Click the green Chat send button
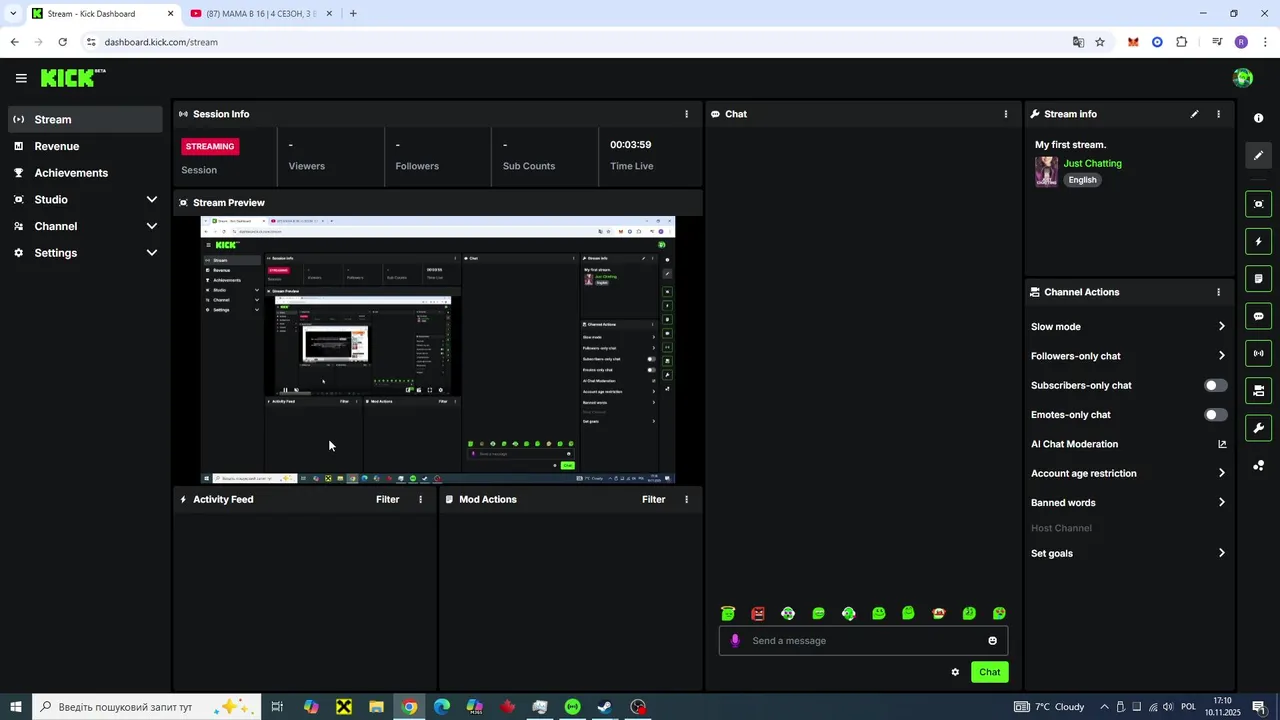Screen dimensions: 1280x720 pos(989,672)
